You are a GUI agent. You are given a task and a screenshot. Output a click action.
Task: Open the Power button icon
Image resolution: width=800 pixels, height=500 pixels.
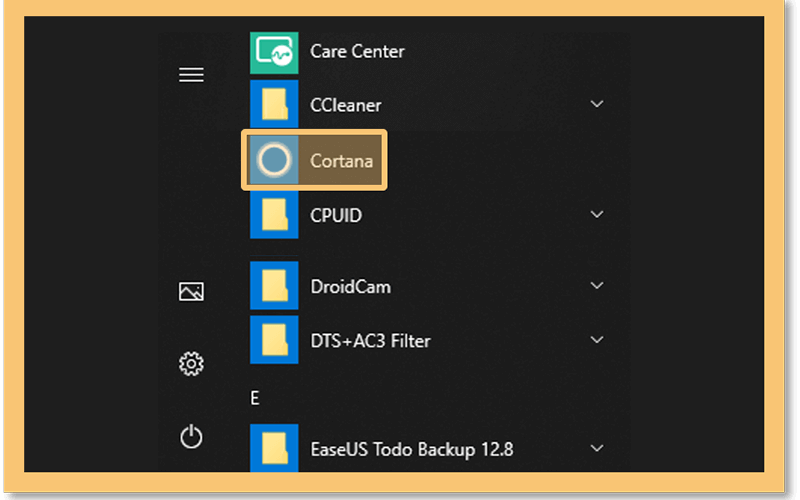(x=191, y=437)
